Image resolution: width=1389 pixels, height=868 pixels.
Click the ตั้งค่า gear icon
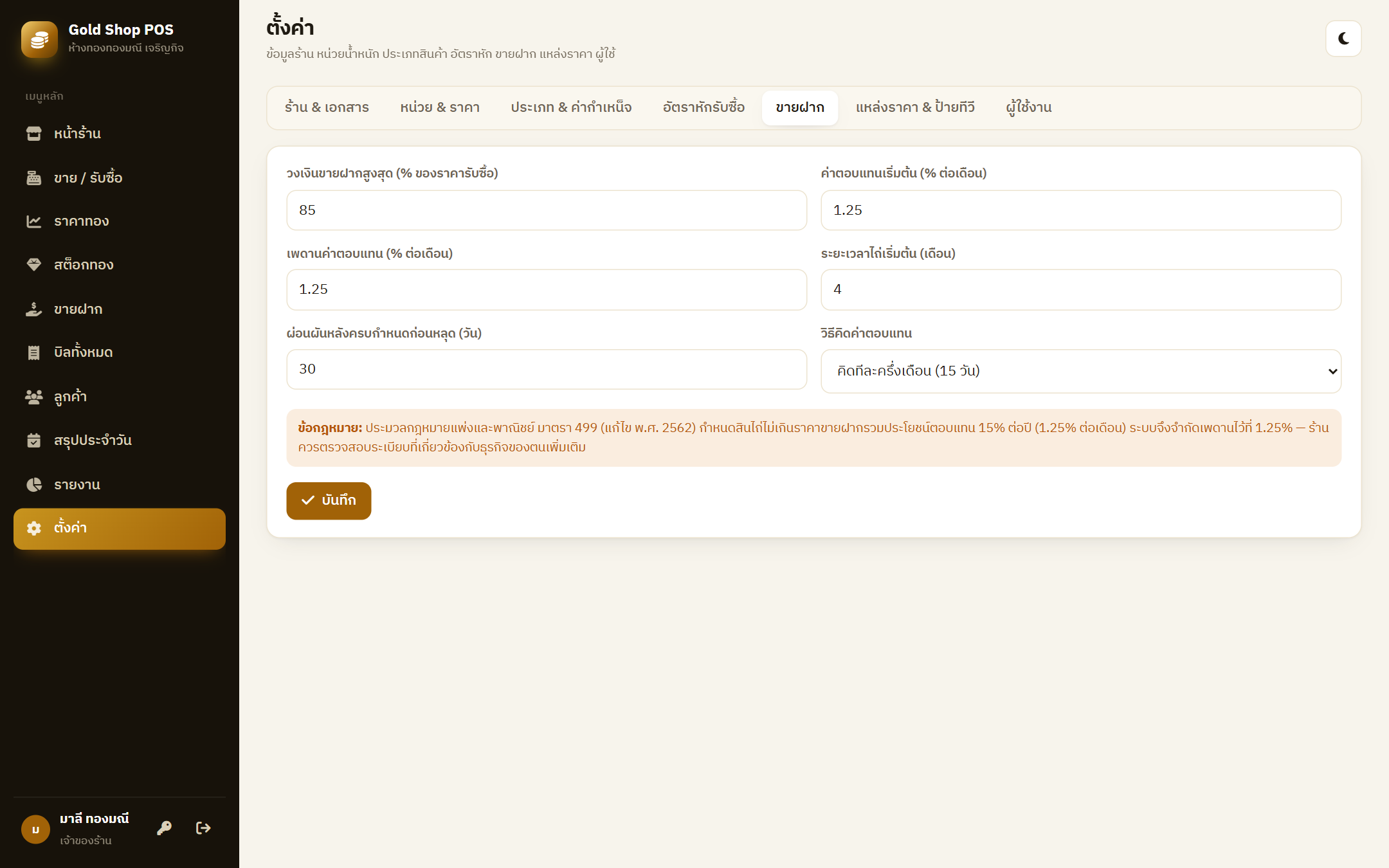pos(34,528)
